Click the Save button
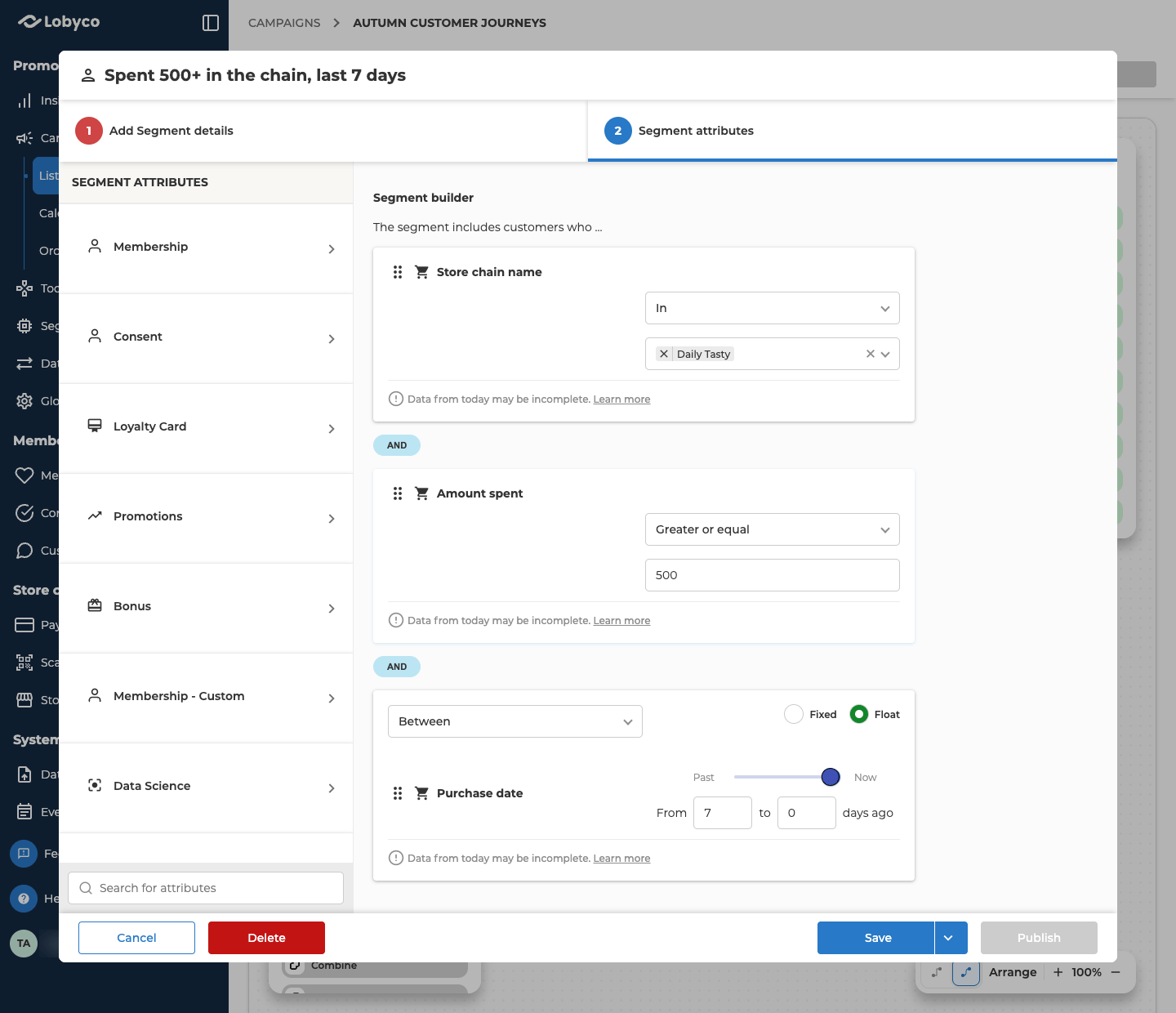 [x=876, y=938]
